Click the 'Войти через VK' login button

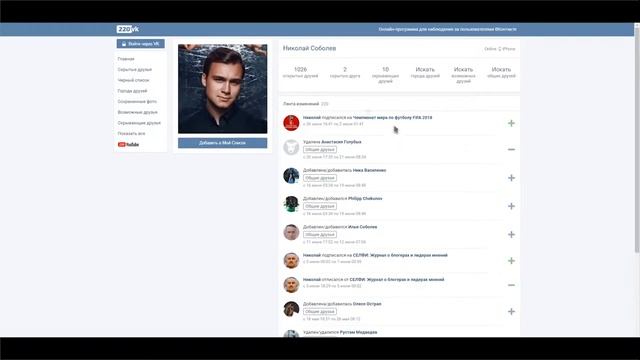pyautogui.click(x=140, y=44)
